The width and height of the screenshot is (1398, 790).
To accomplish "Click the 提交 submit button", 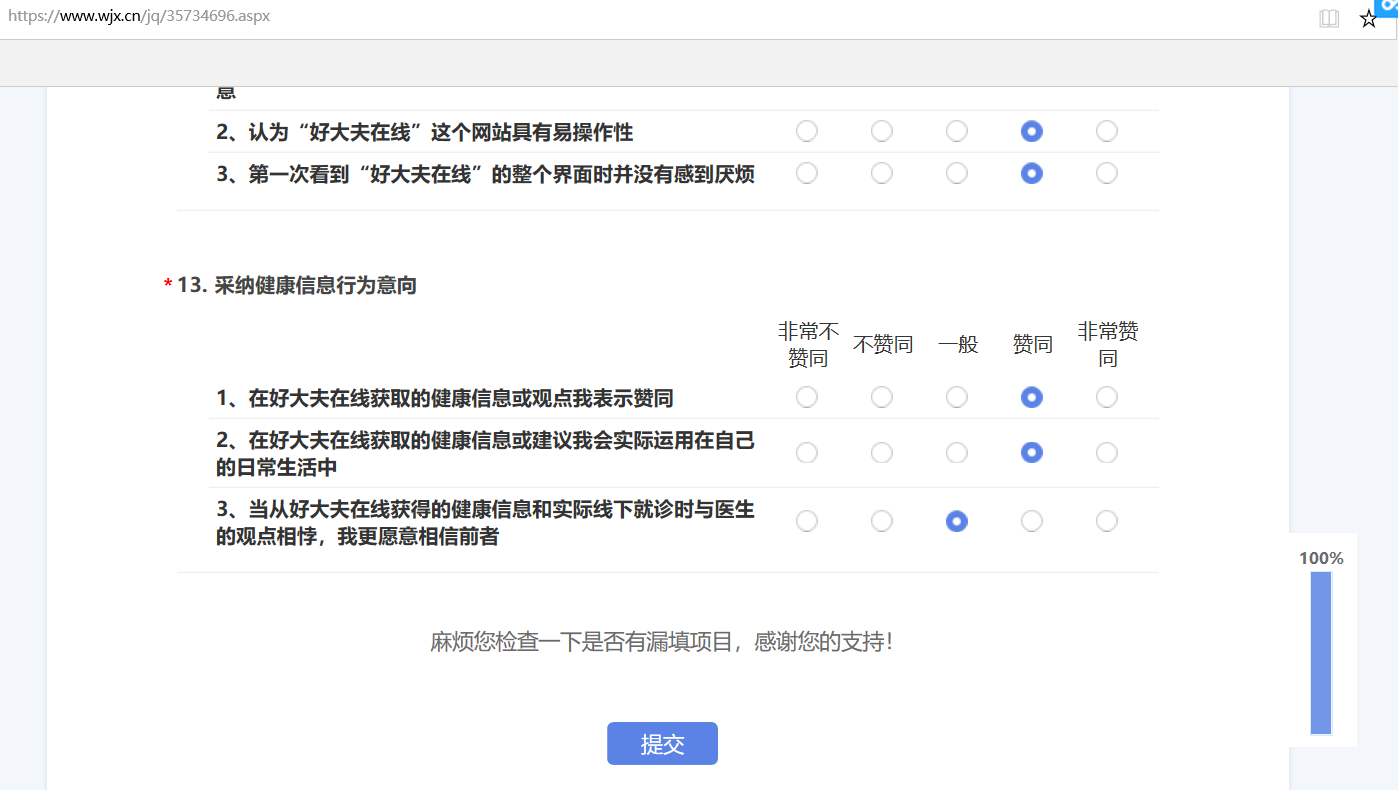I will (662, 743).
